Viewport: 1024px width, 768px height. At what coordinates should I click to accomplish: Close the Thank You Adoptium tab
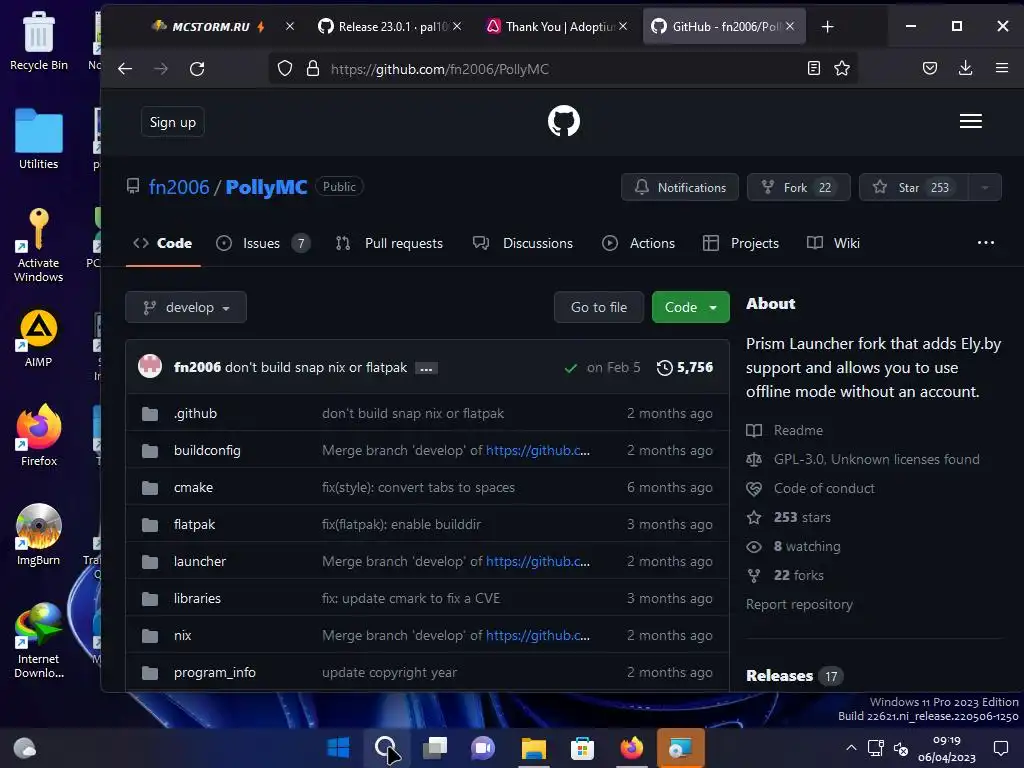623,26
